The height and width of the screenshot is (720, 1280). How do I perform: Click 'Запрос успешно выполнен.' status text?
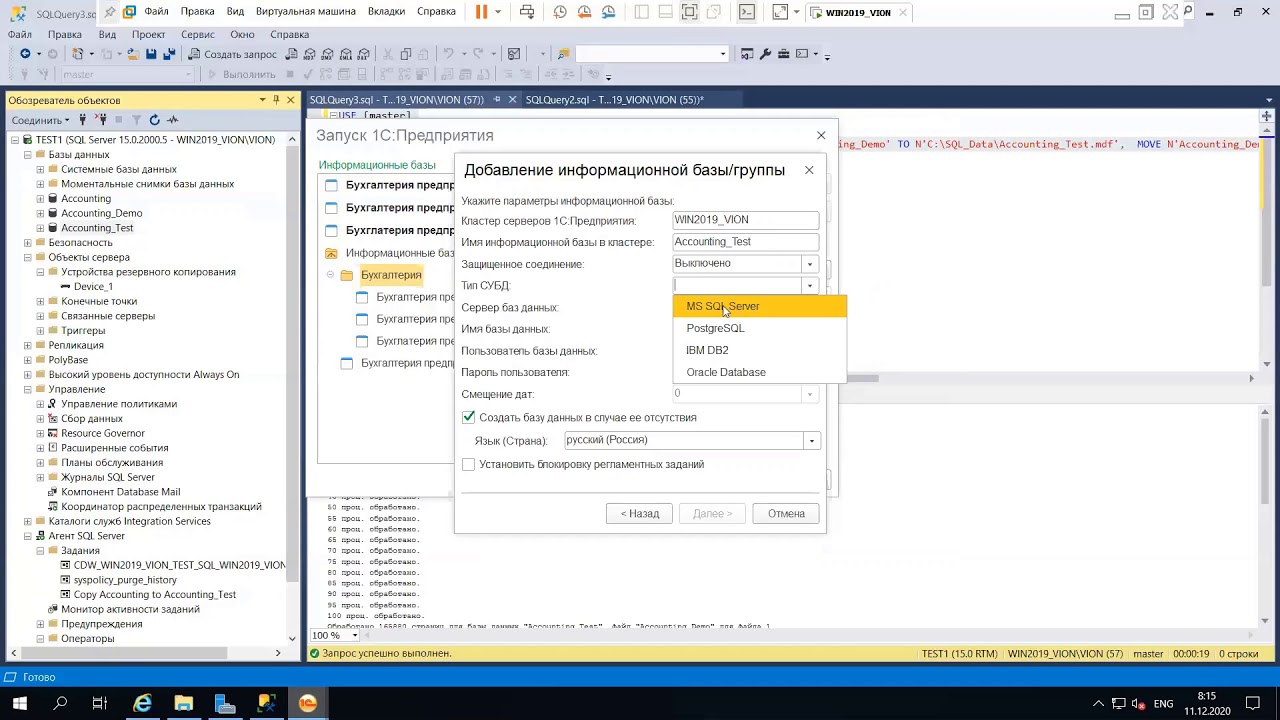[x=387, y=653]
